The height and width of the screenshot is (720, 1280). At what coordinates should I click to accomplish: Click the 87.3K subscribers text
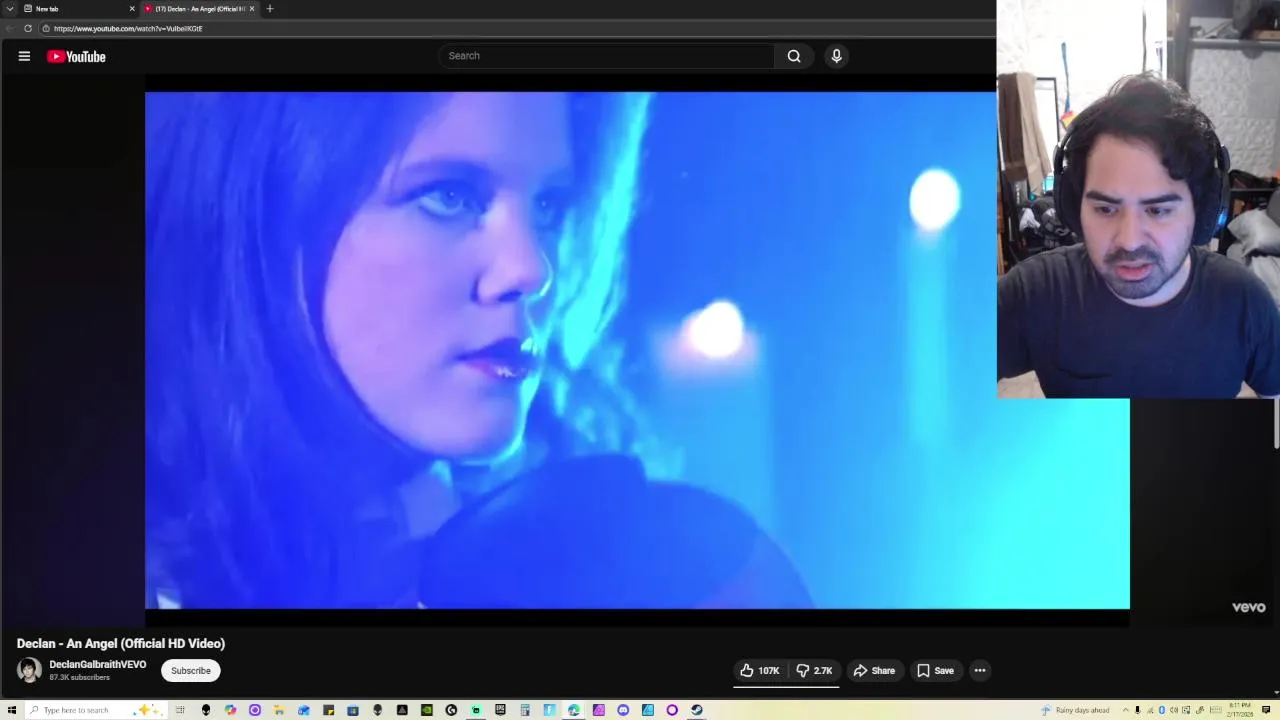[x=80, y=678]
